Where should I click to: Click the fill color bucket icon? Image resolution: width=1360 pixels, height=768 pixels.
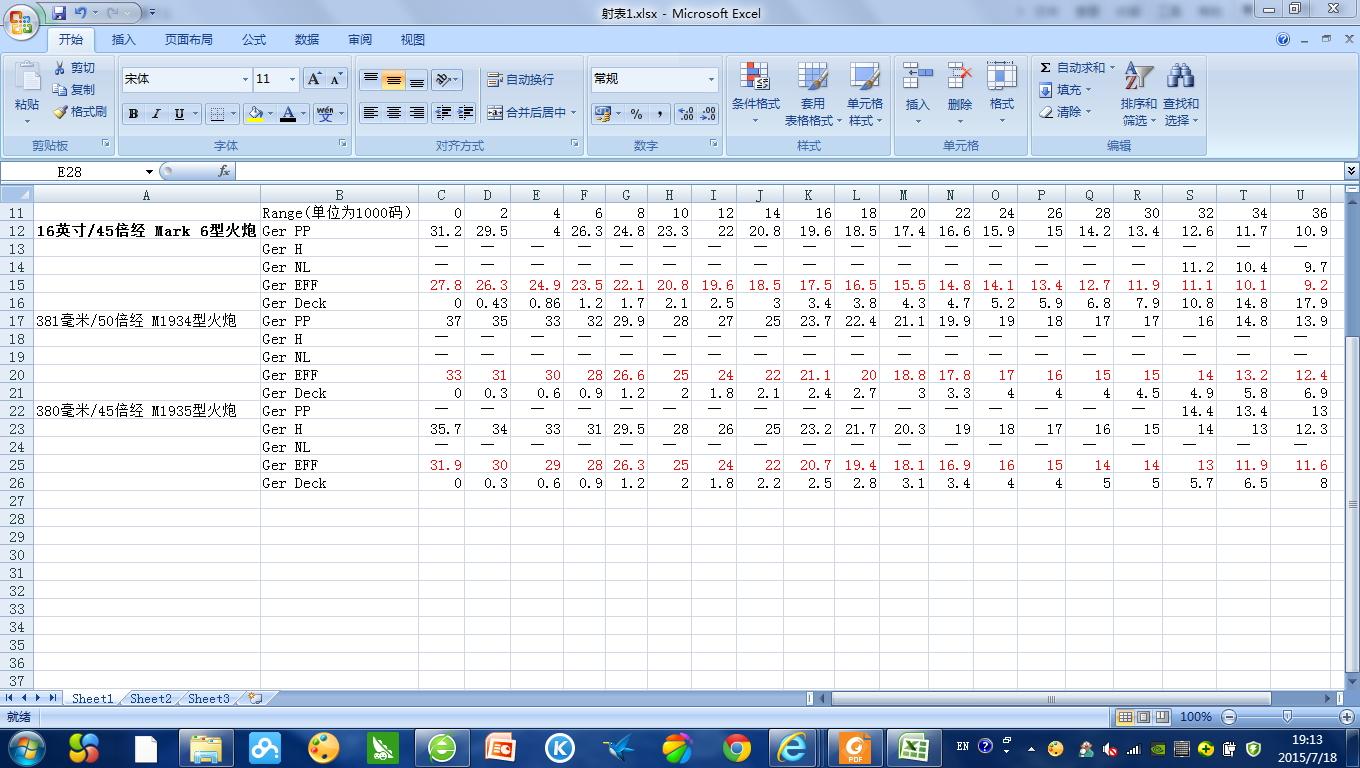[256, 114]
